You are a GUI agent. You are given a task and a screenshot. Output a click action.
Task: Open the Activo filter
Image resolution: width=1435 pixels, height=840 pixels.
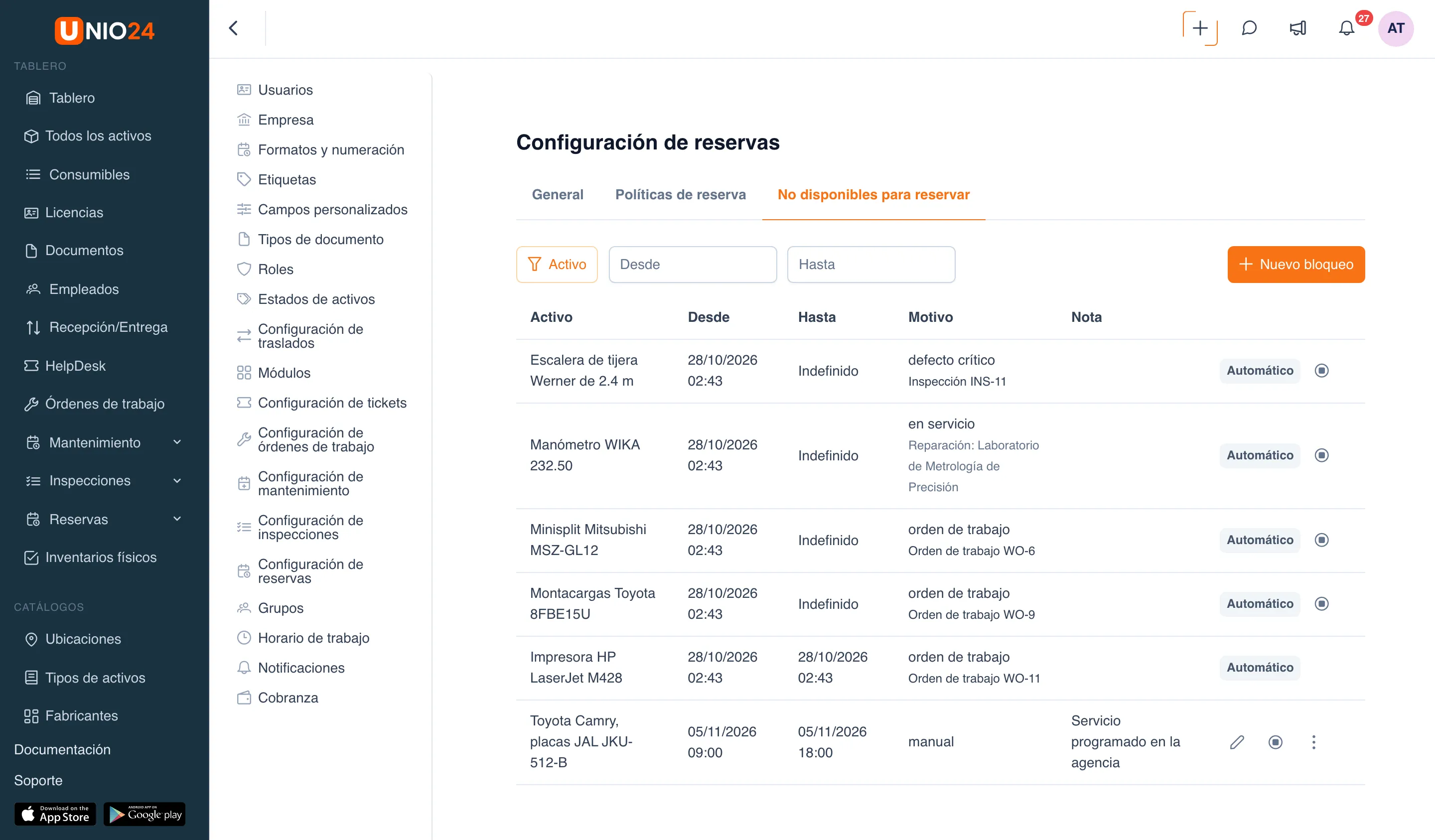click(x=557, y=264)
